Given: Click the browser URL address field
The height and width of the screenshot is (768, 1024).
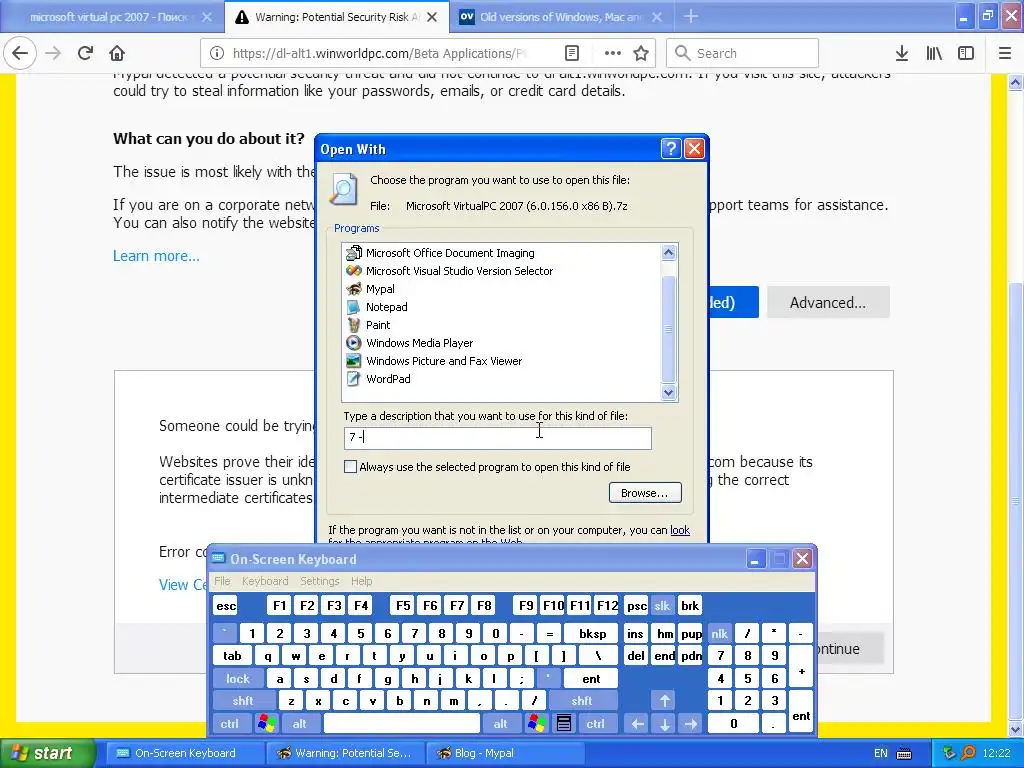Looking at the screenshot, I should [x=379, y=54].
